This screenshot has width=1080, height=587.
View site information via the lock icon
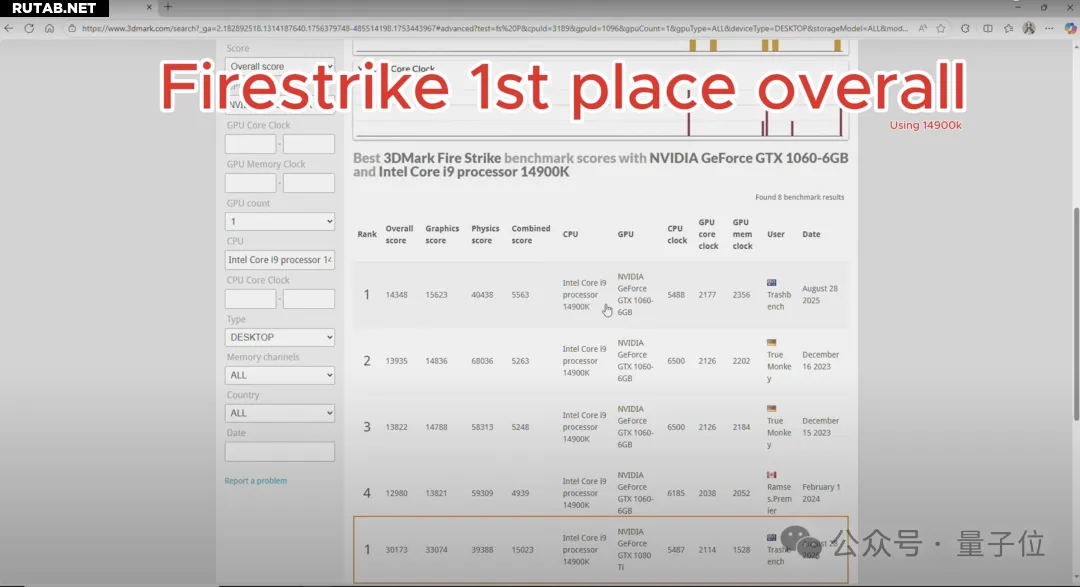[72, 28]
